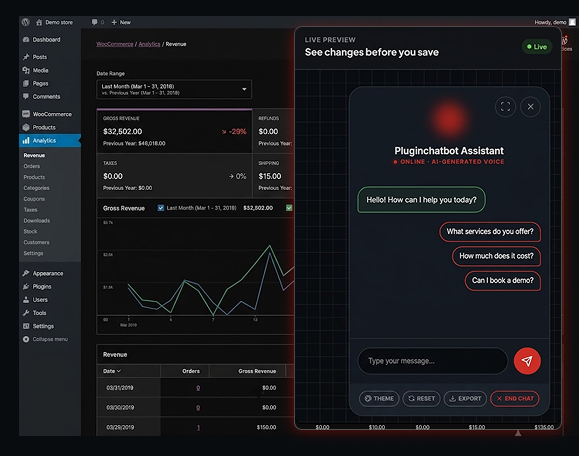This screenshot has height=456, width=579.
Task: Click the Comments sidebar icon
Action: point(26,96)
